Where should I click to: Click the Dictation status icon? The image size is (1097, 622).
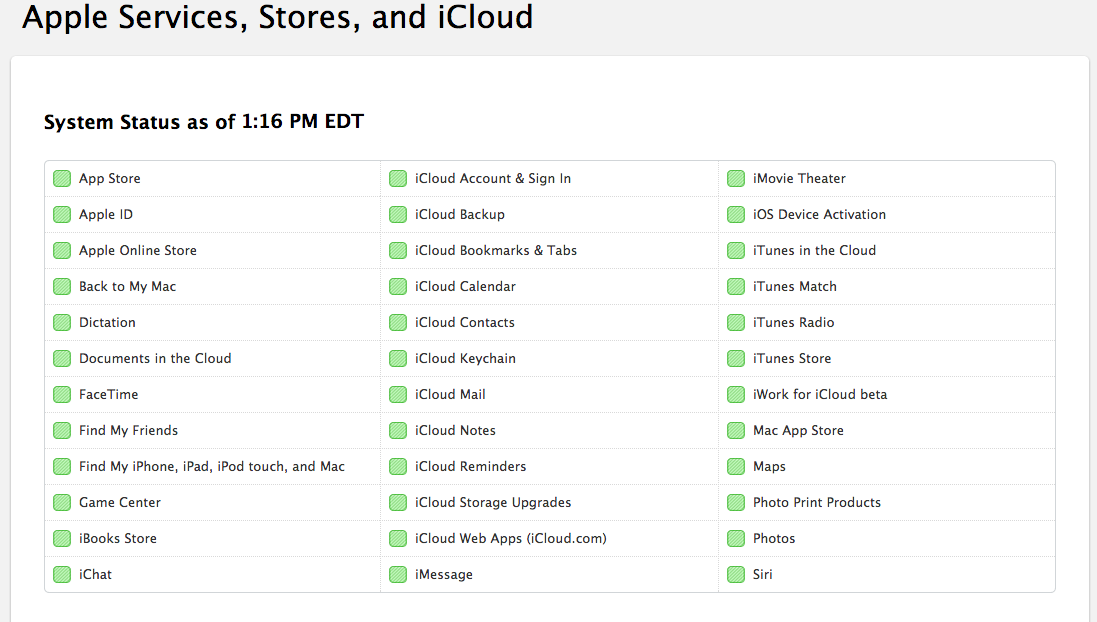[62, 323]
